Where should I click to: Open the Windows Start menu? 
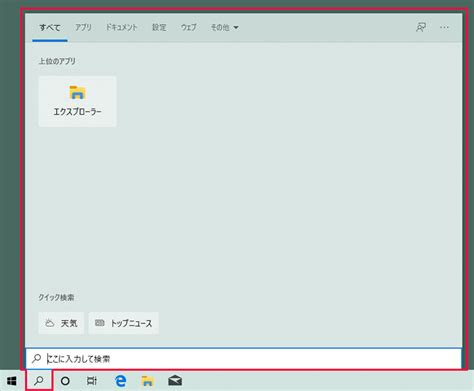click(12, 381)
